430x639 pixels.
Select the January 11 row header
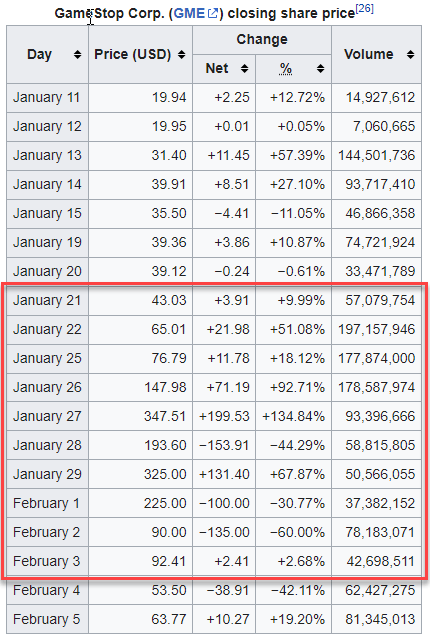[47, 97]
